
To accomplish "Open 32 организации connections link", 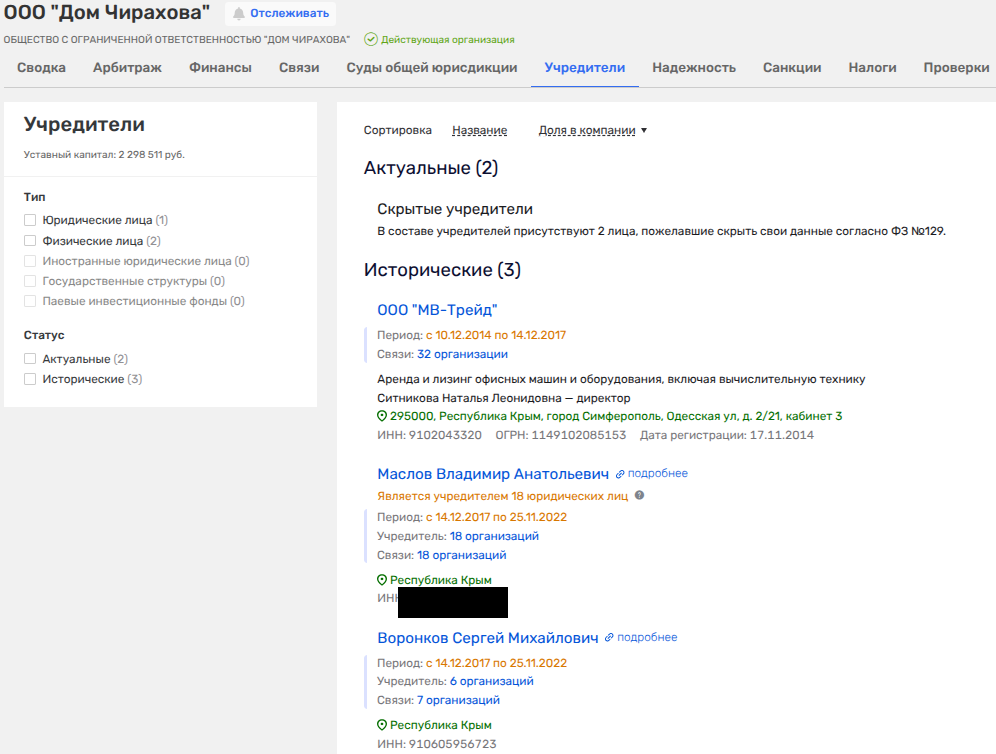I will 462,354.
